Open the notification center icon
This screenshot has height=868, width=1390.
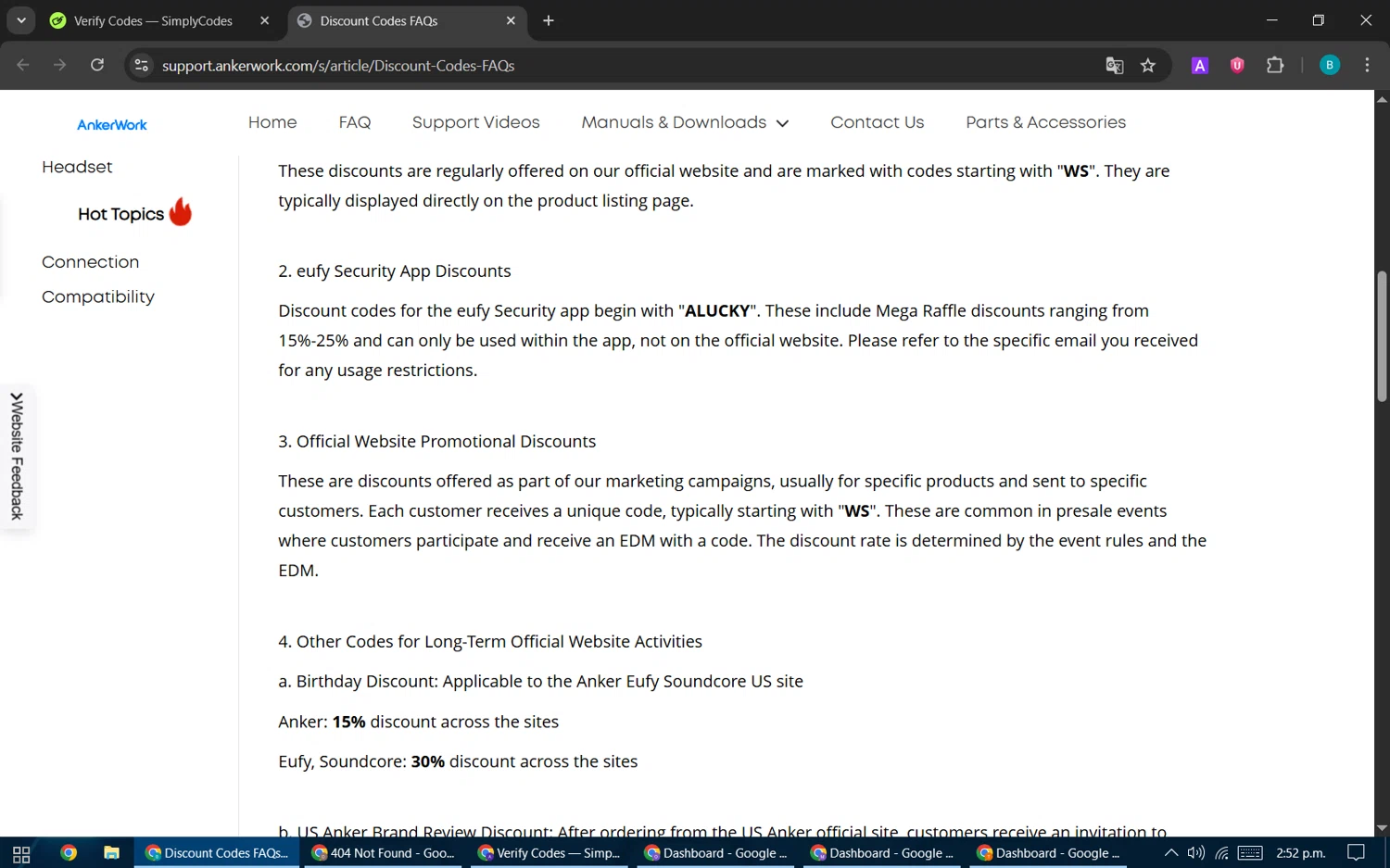(1356, 853)
